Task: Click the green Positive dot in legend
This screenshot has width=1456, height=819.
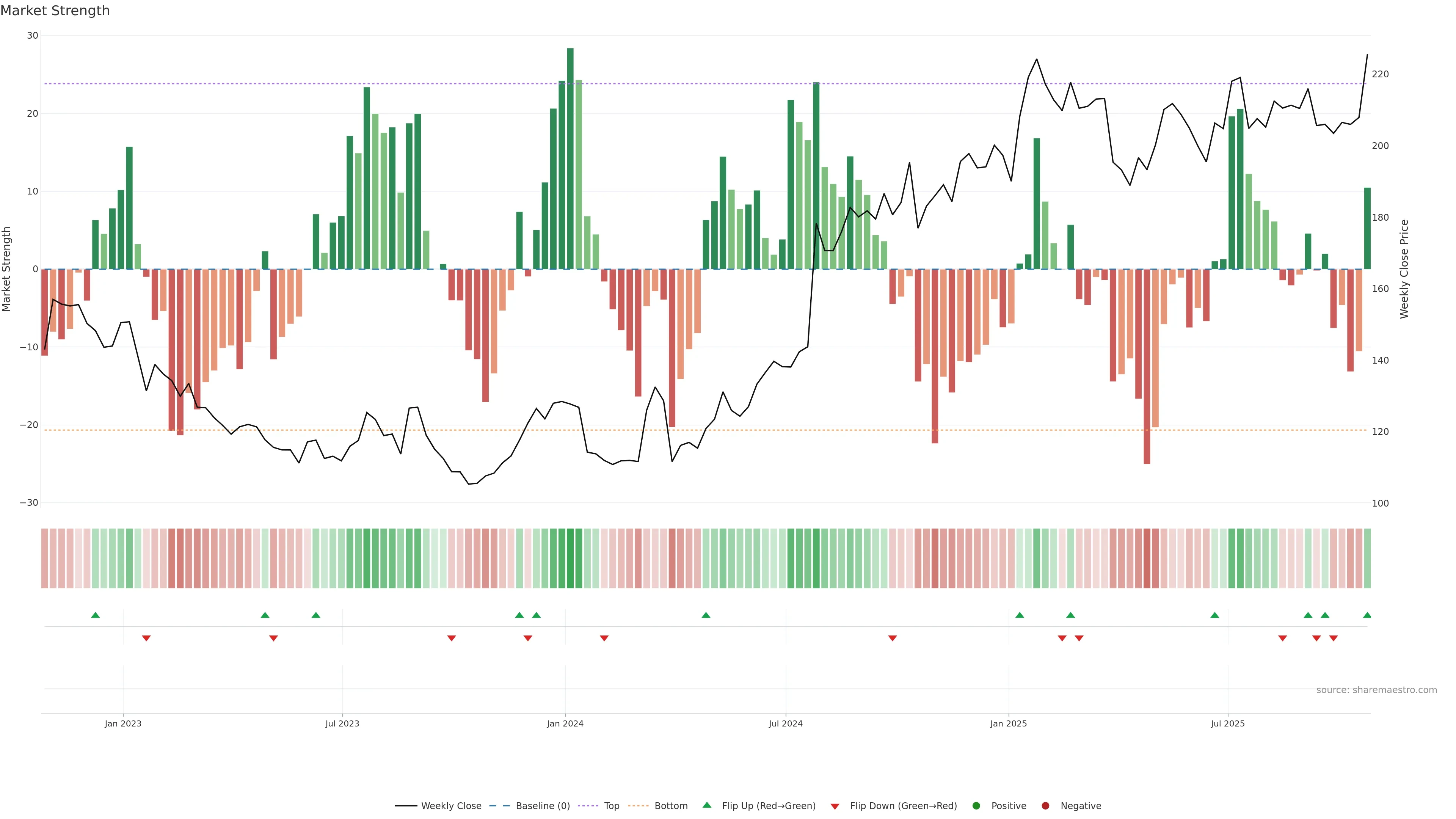Action: coord(976,805)
